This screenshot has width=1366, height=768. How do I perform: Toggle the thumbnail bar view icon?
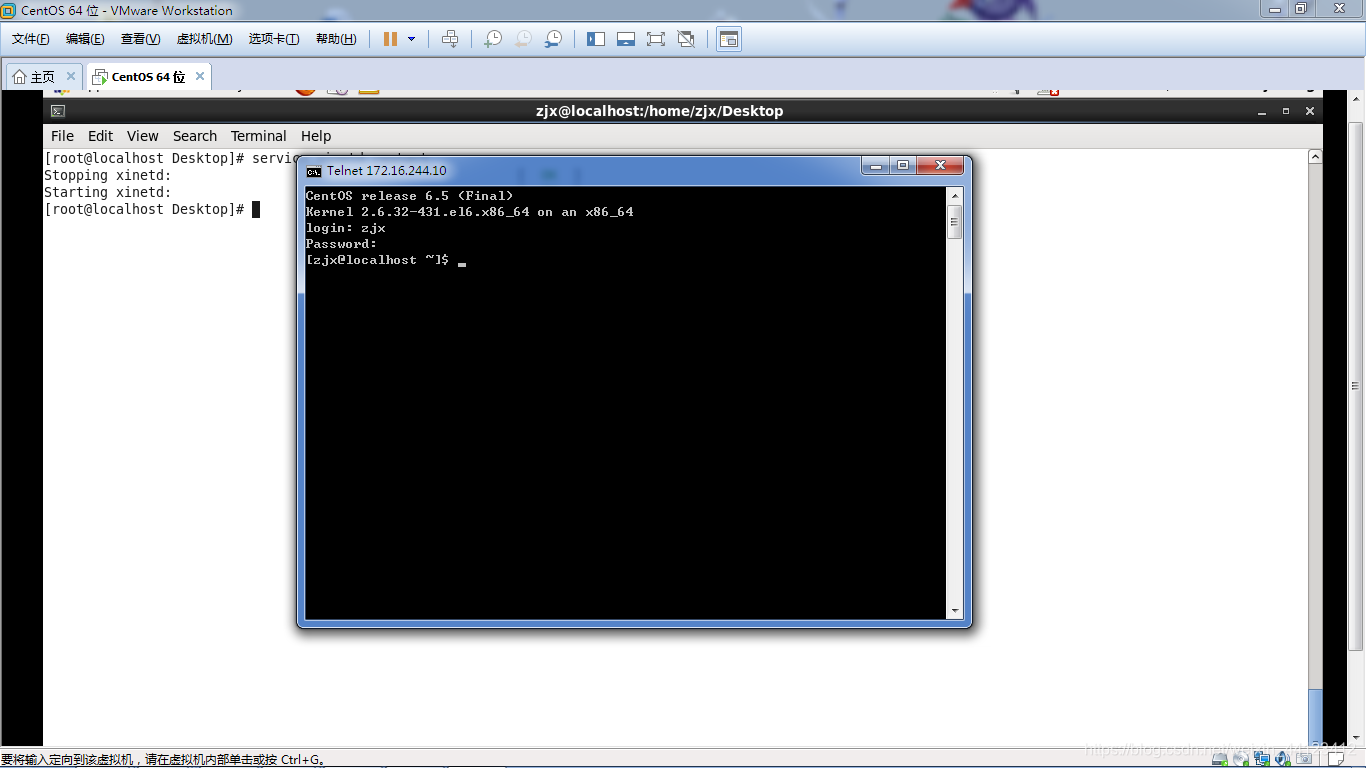point(626,39)
